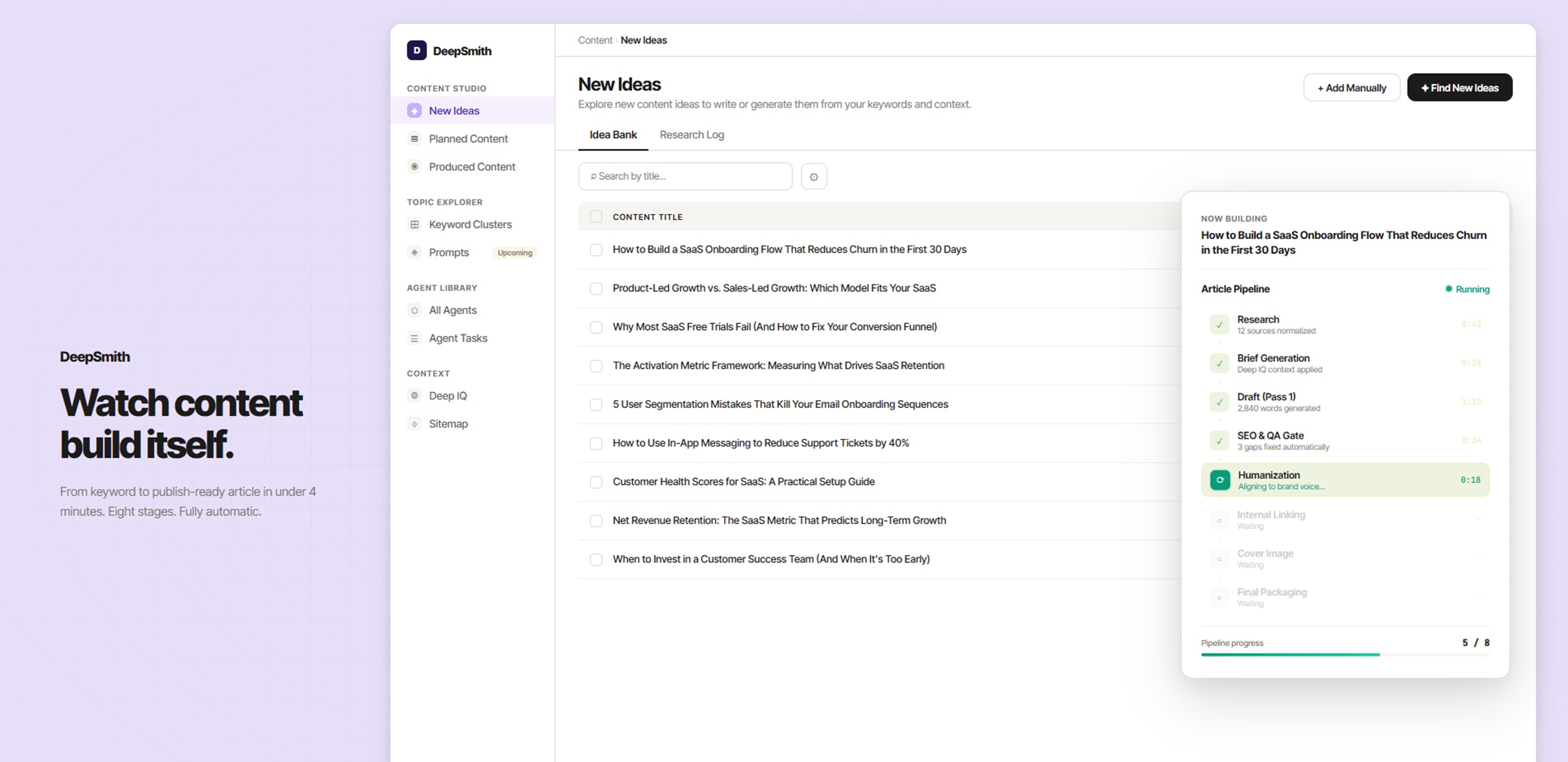This screenshot has height=762, width=1568.
Task: Click the Agent Tasks list icon
Action: tap(414, 338)
